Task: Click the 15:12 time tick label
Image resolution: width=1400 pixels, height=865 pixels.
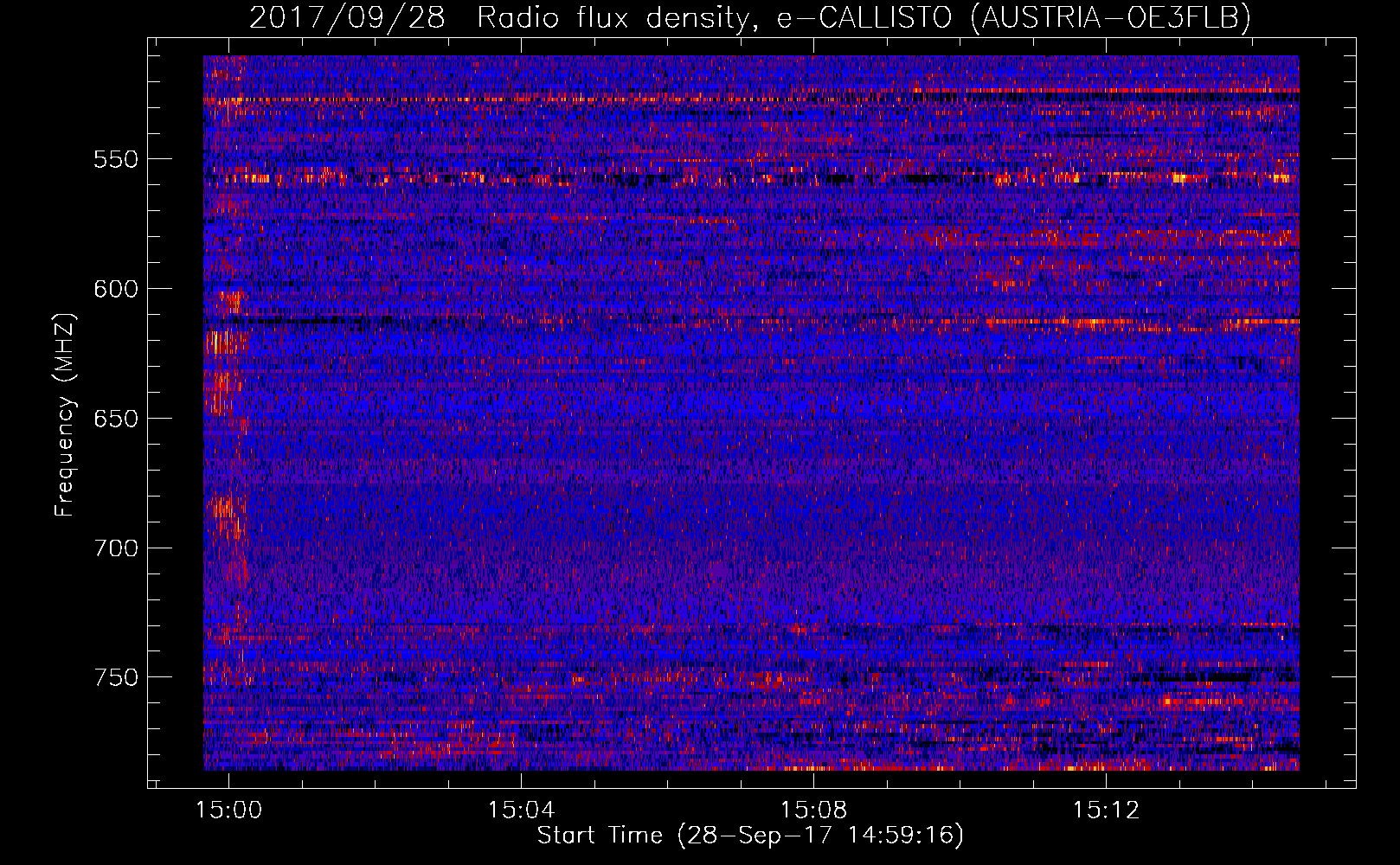Action: pos(1106,811)
